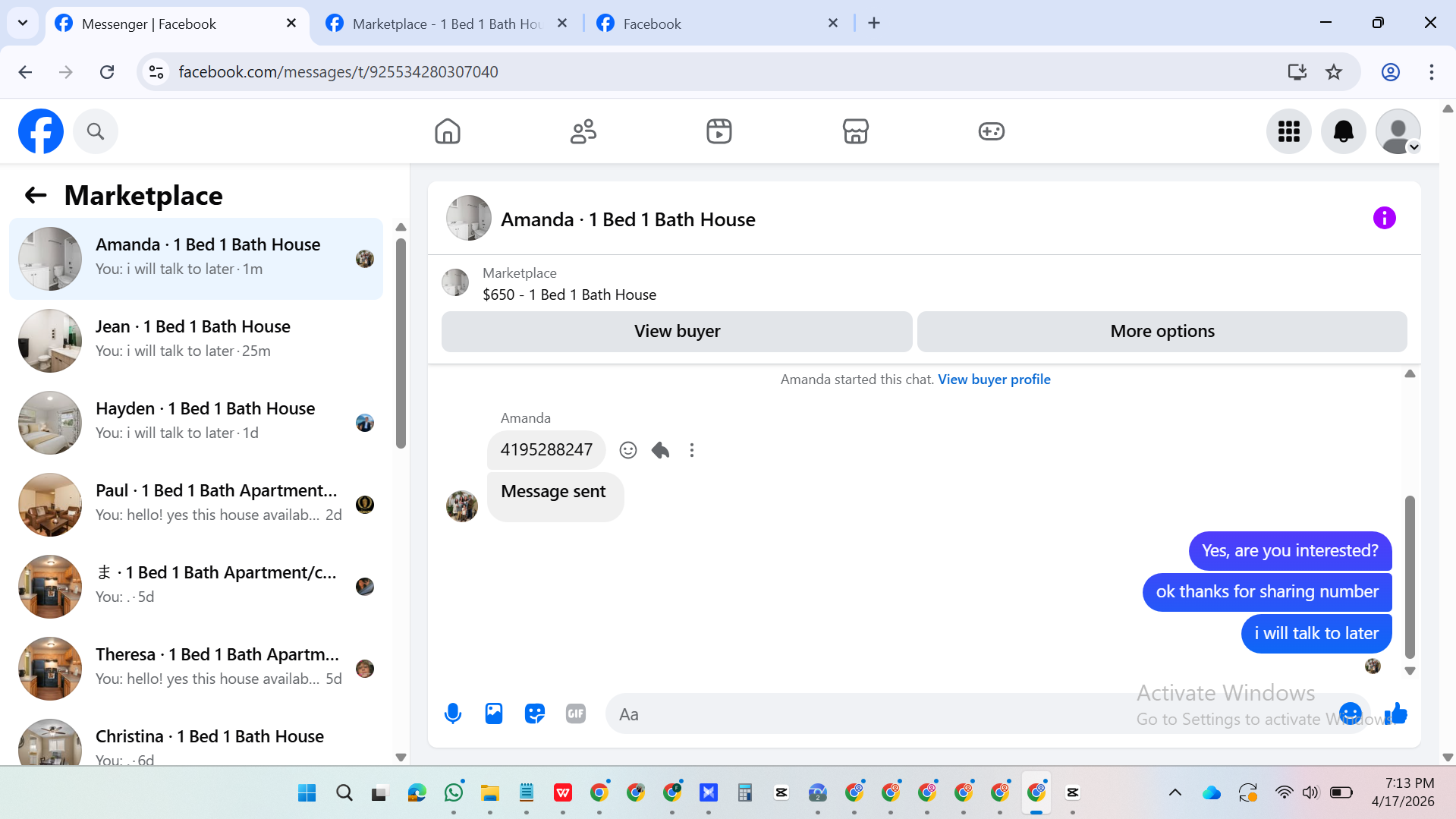Screen dimensions: 1456x819
Task: Open the Facebook search icon
Action: pyautogui.click(x=96, y=131)
